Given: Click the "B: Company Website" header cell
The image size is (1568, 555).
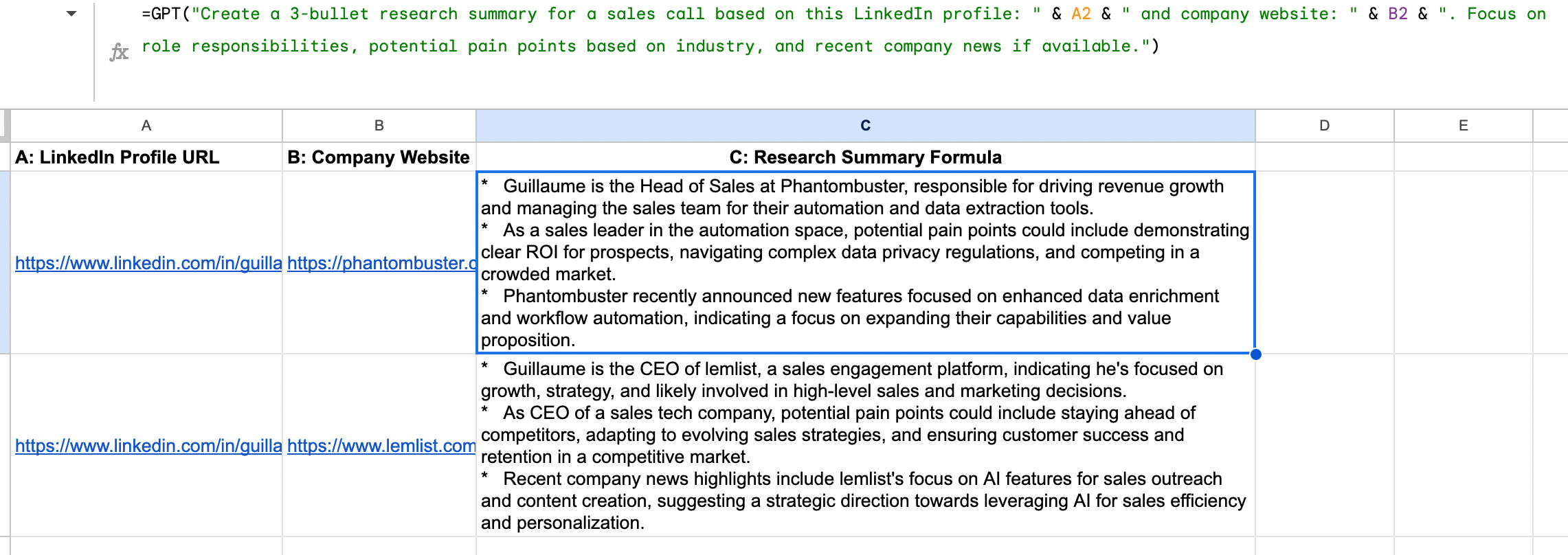Looking at the screenshot, I should pyautogui.click(x=379, y=157).
